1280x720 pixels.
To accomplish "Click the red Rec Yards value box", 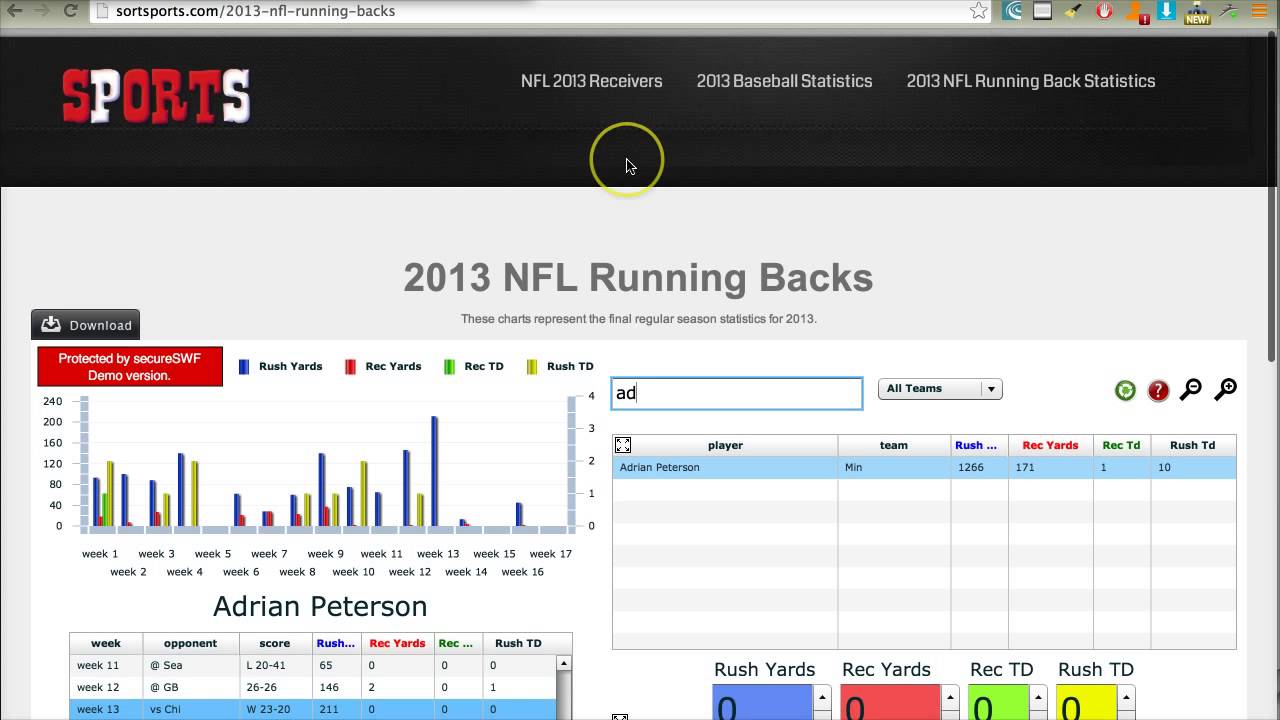I will (x=890, y=702).
